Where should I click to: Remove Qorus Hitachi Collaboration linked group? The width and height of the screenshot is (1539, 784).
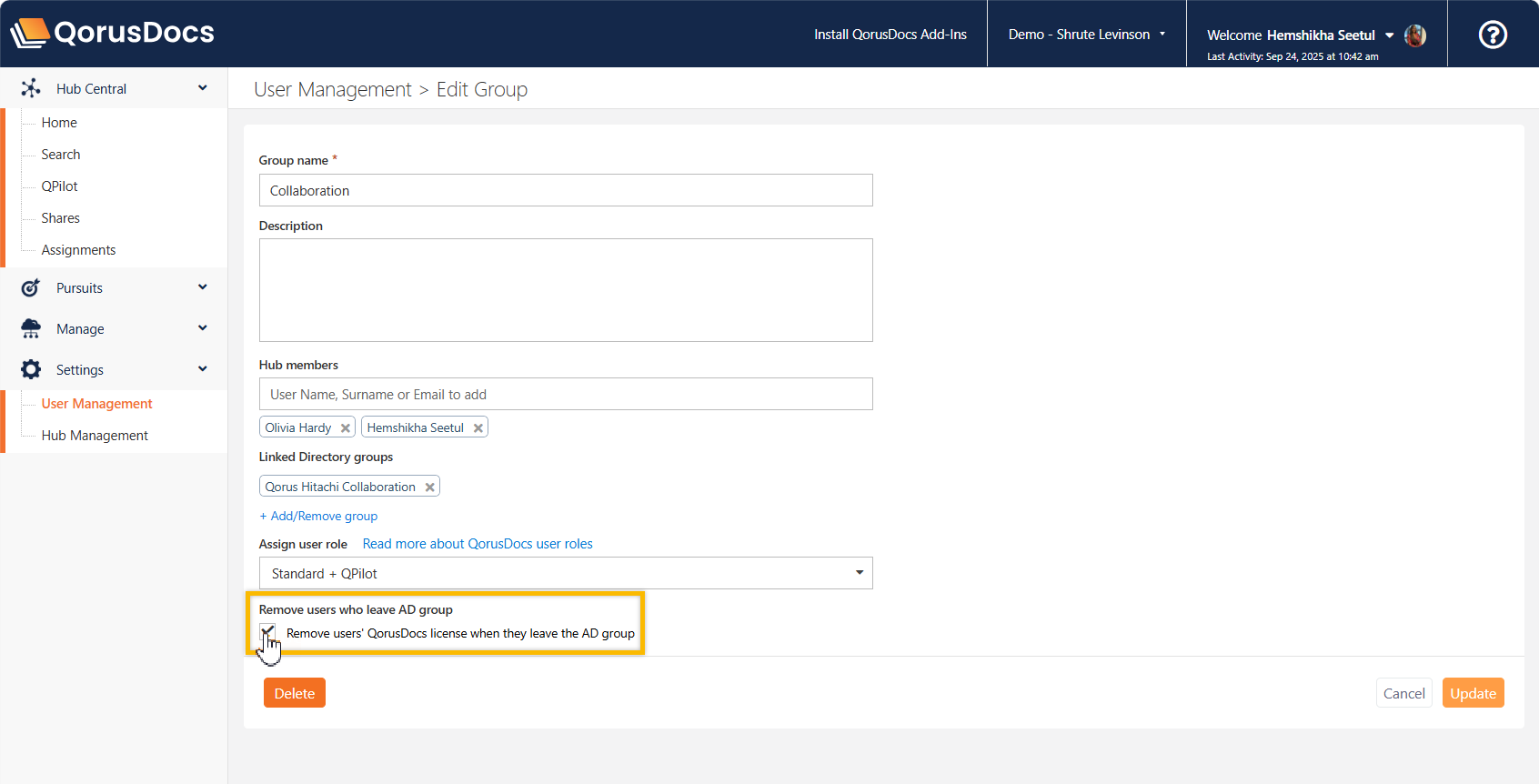(430, 487)
